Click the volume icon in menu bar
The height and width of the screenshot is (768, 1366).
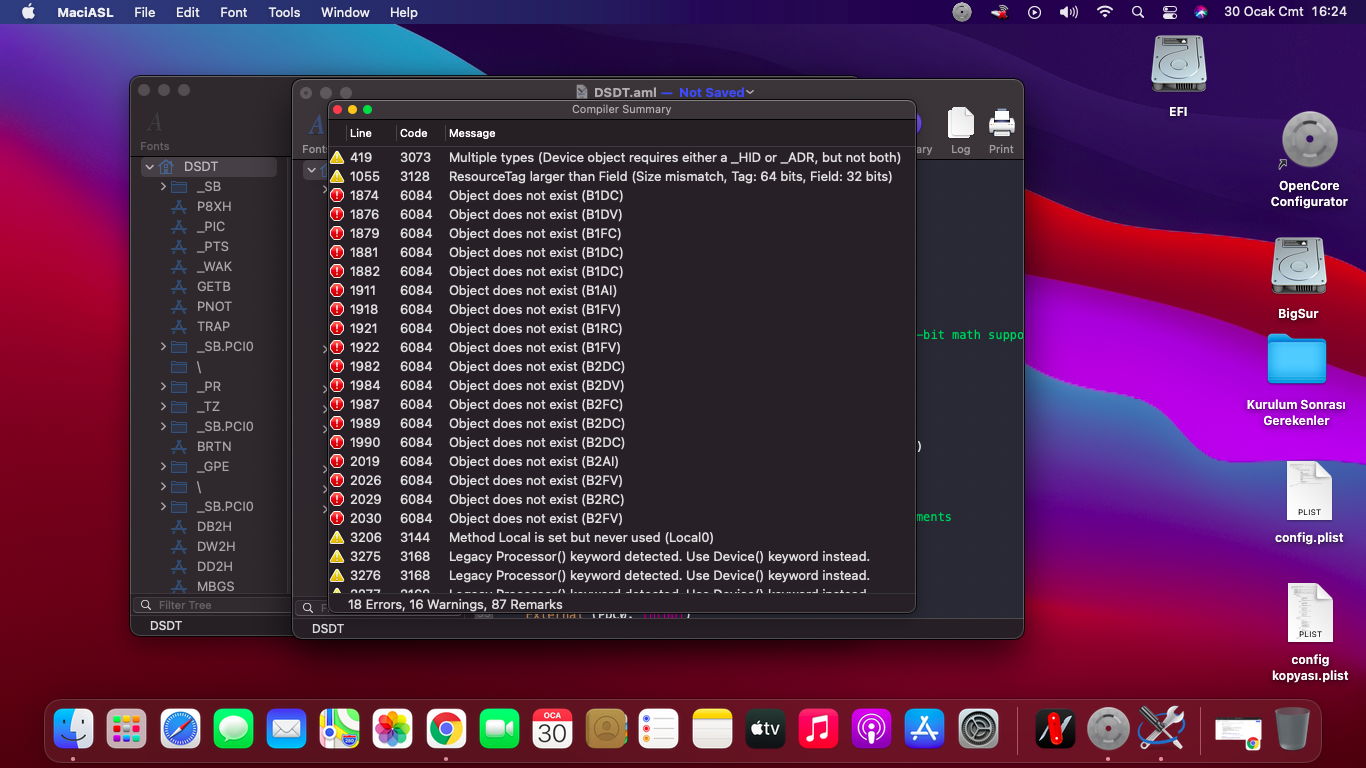point(1069,12)
